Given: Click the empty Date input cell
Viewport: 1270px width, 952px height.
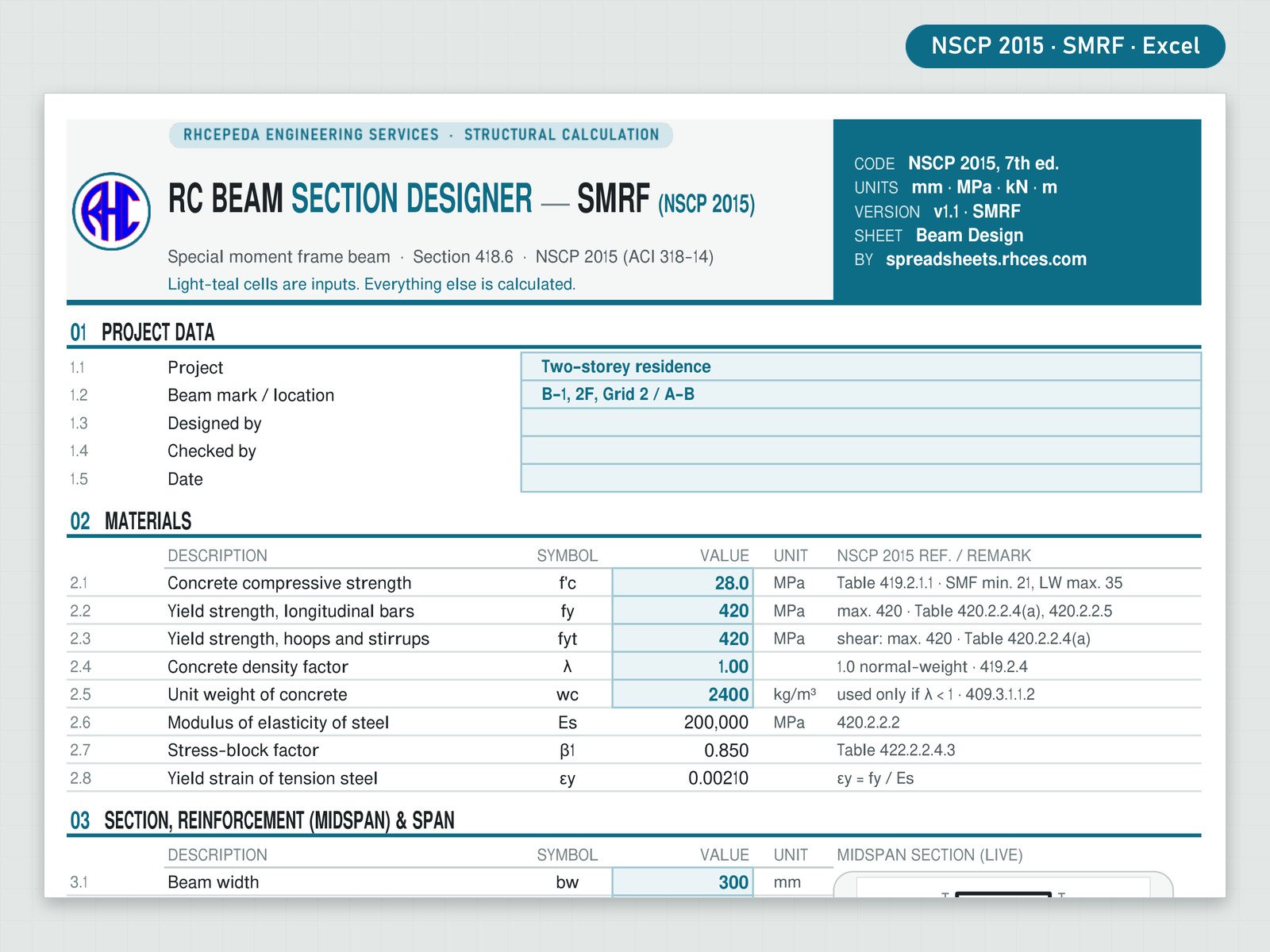Looking at the screenshot, I should (861, 478).
